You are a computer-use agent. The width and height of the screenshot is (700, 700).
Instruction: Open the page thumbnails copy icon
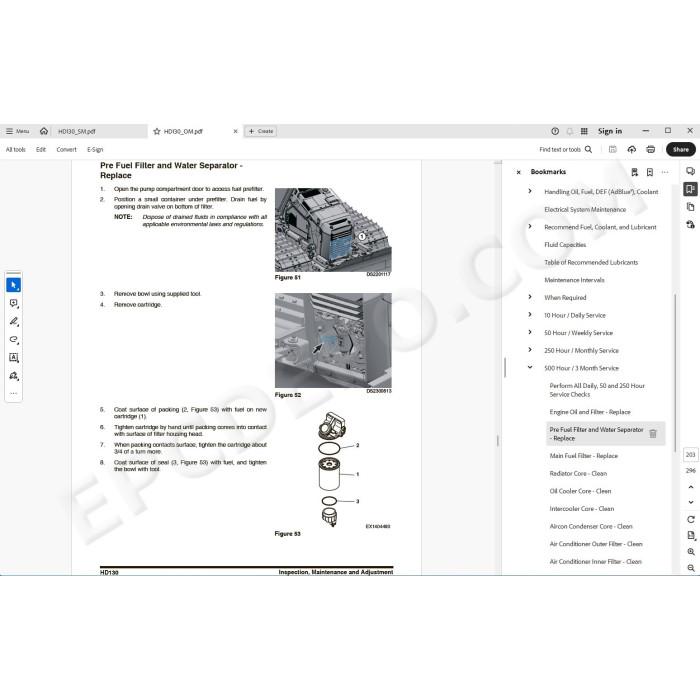coord(690,207)
